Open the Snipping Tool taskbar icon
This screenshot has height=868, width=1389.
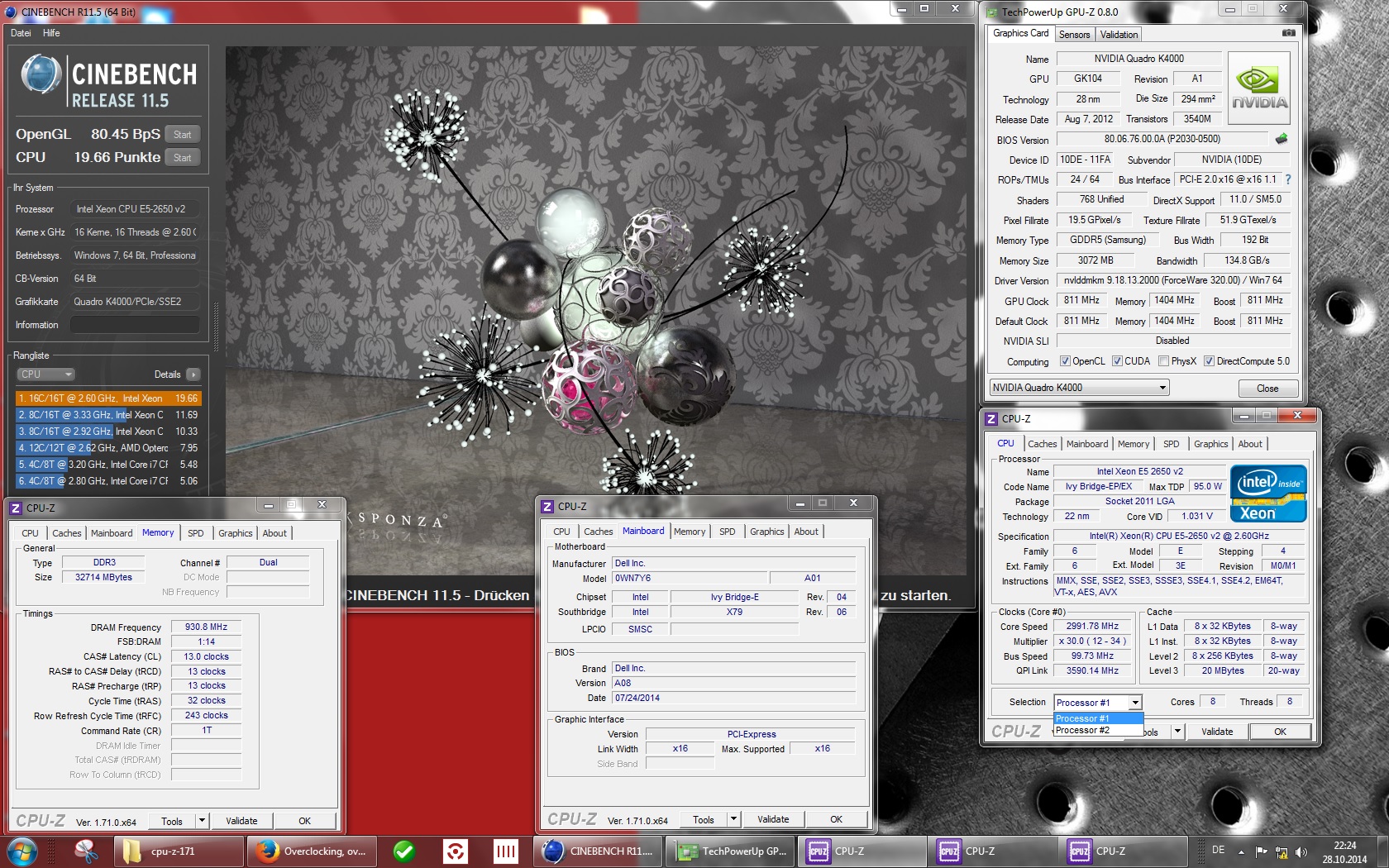(85, 851)
